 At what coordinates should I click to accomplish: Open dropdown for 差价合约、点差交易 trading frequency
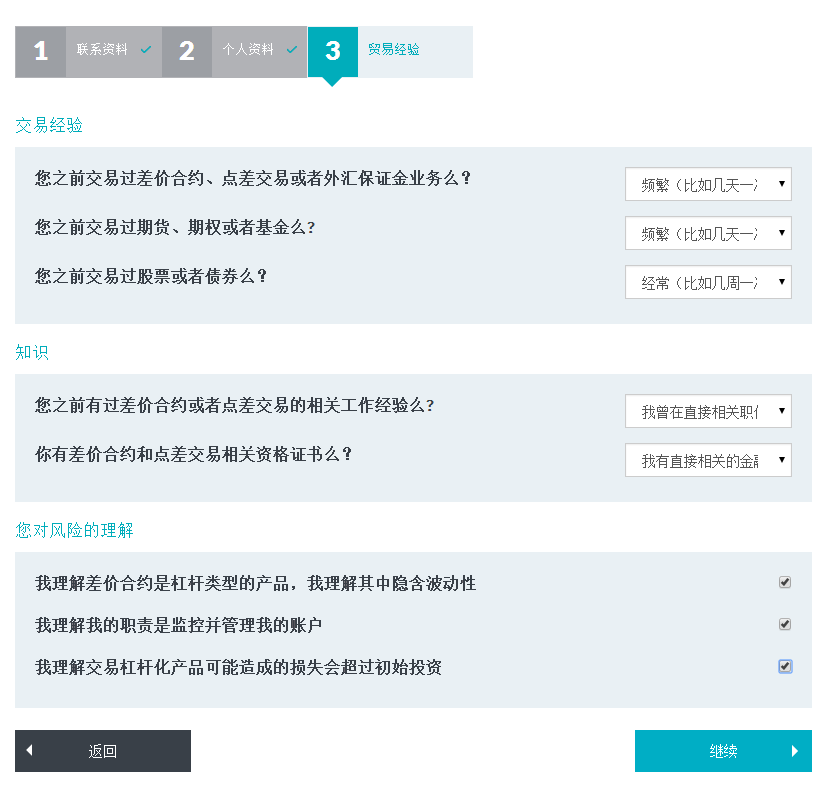(x=708, y=184)
